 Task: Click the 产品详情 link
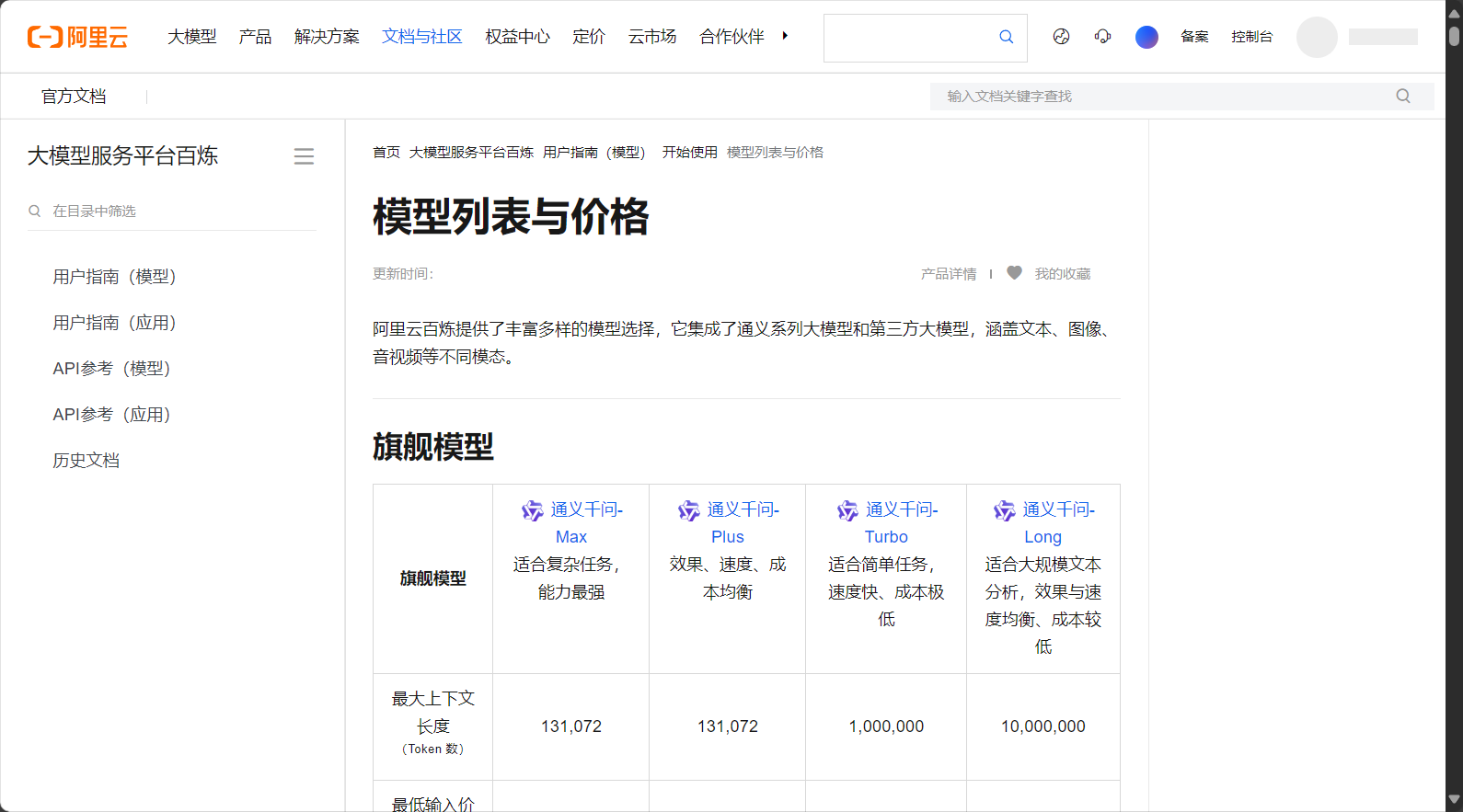pyautogui.click(x=949, y=274)
